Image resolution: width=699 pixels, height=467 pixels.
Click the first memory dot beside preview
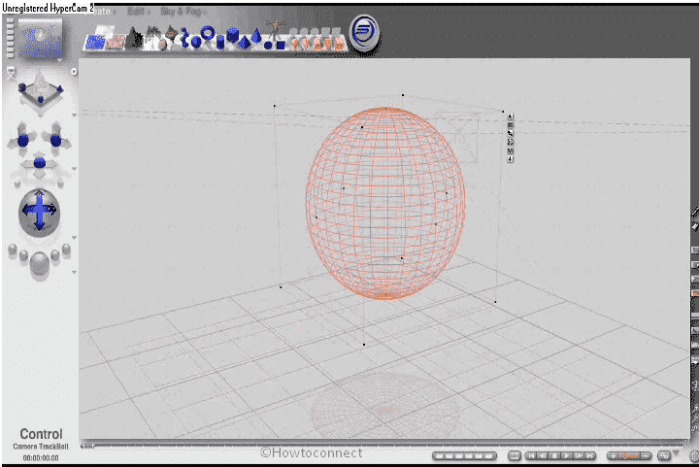coord(10,22)
